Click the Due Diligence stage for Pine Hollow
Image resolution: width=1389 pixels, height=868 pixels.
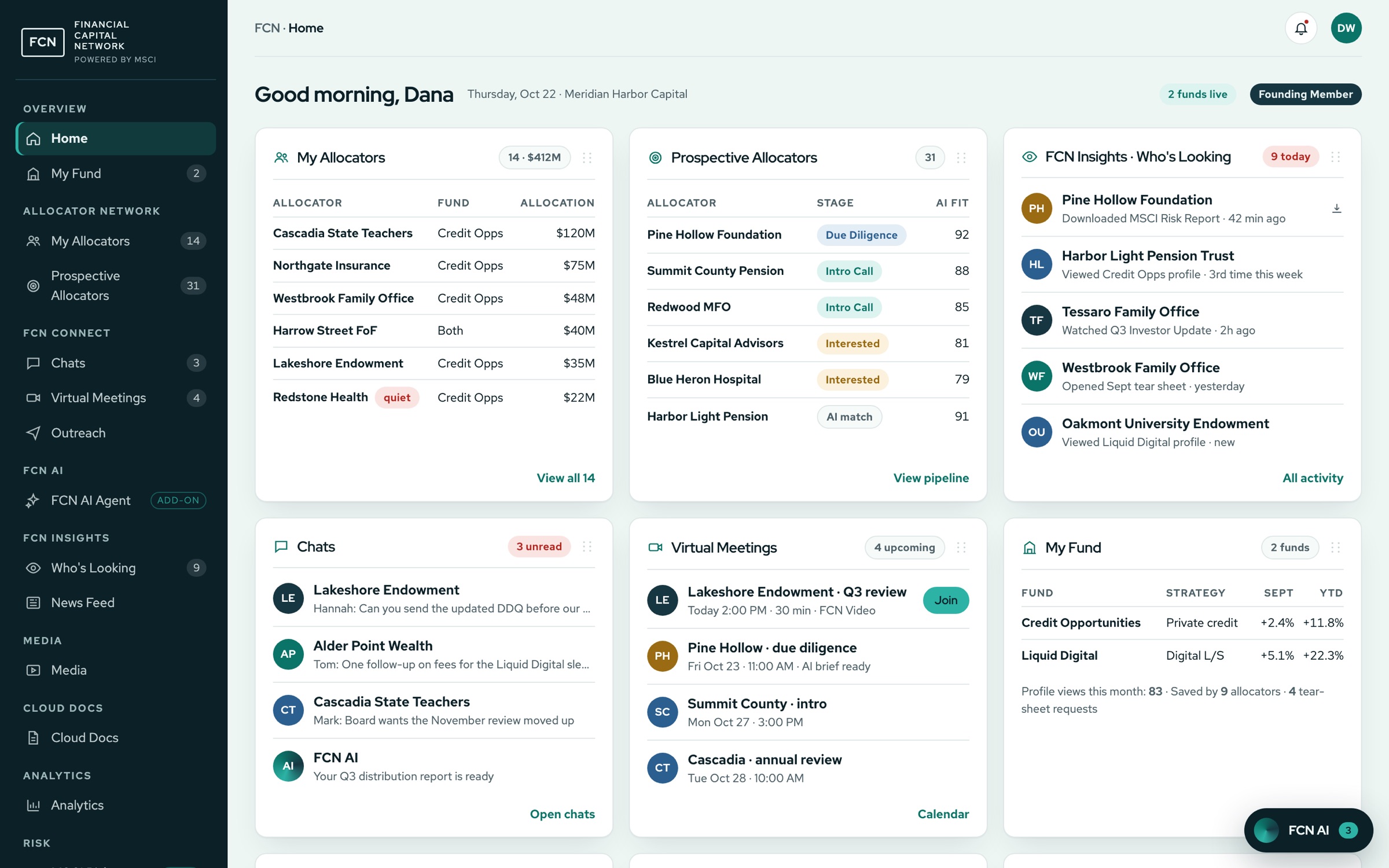(x=861, y=235)
